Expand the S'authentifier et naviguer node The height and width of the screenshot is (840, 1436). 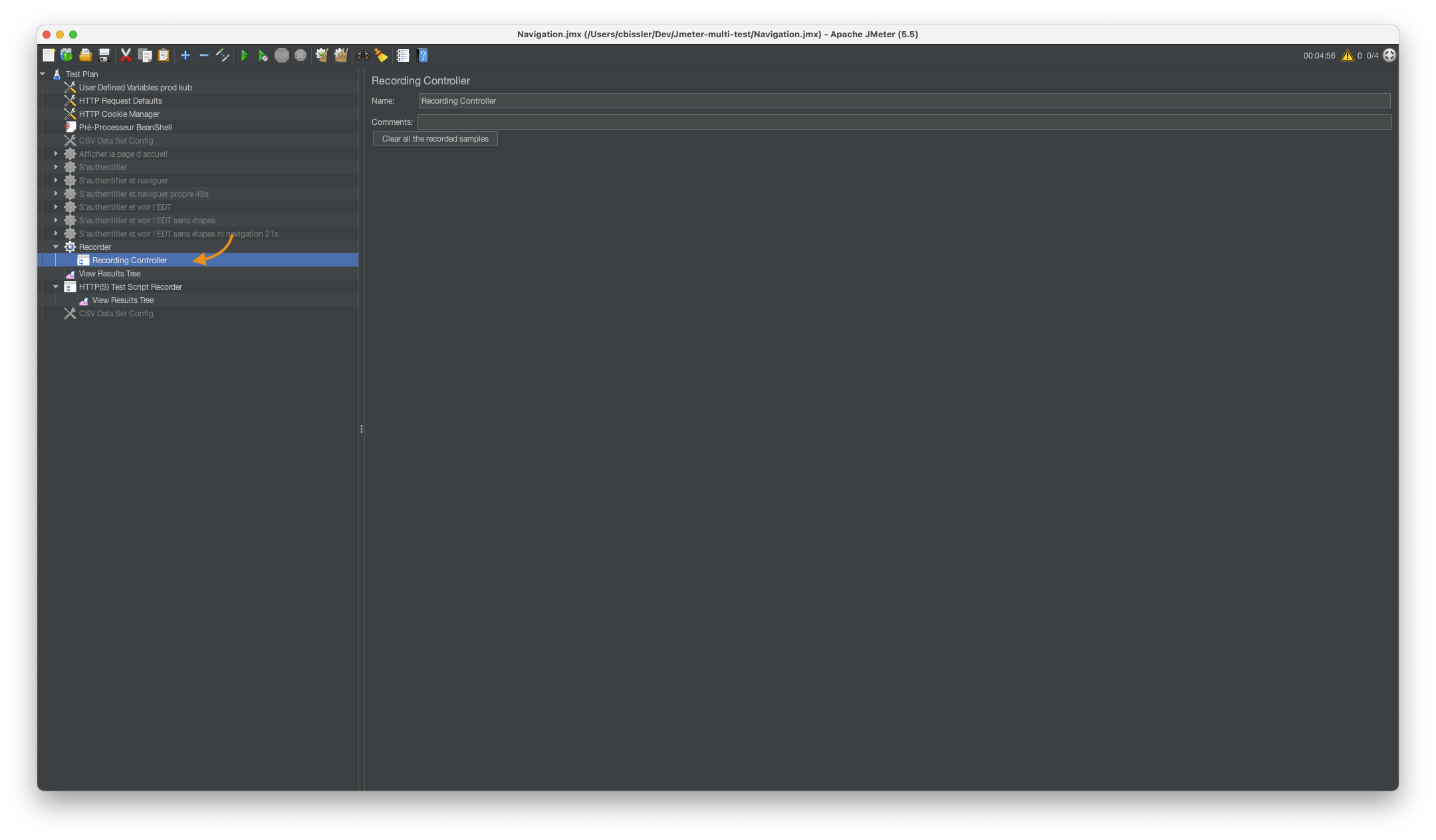coord(56,180)
